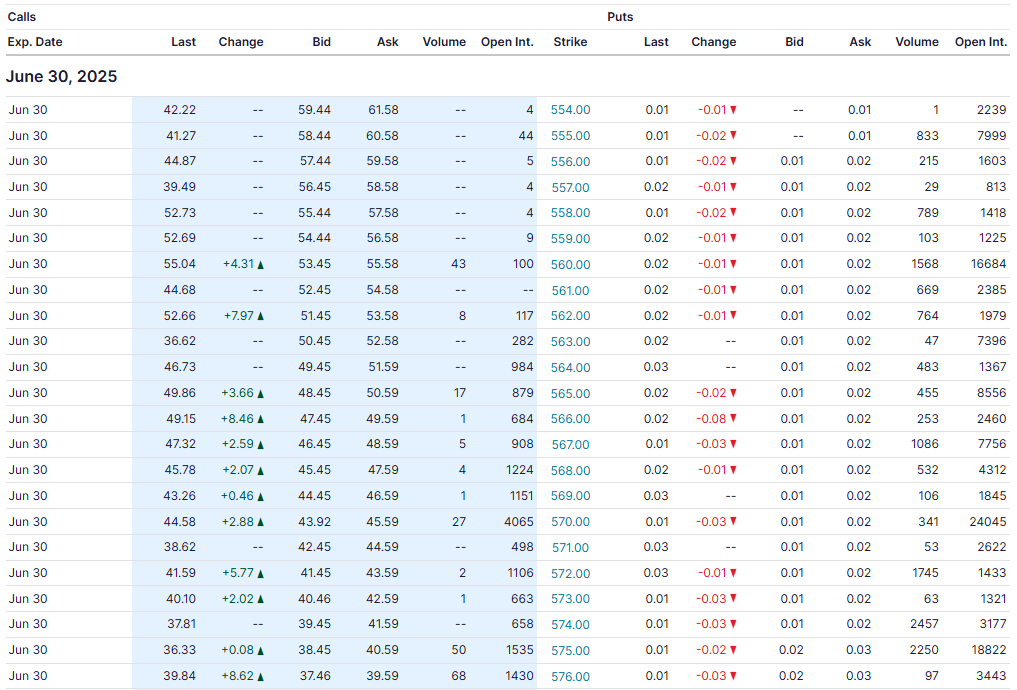
Task: Click the put open interest value 7999
Action: tap(992, 136)
